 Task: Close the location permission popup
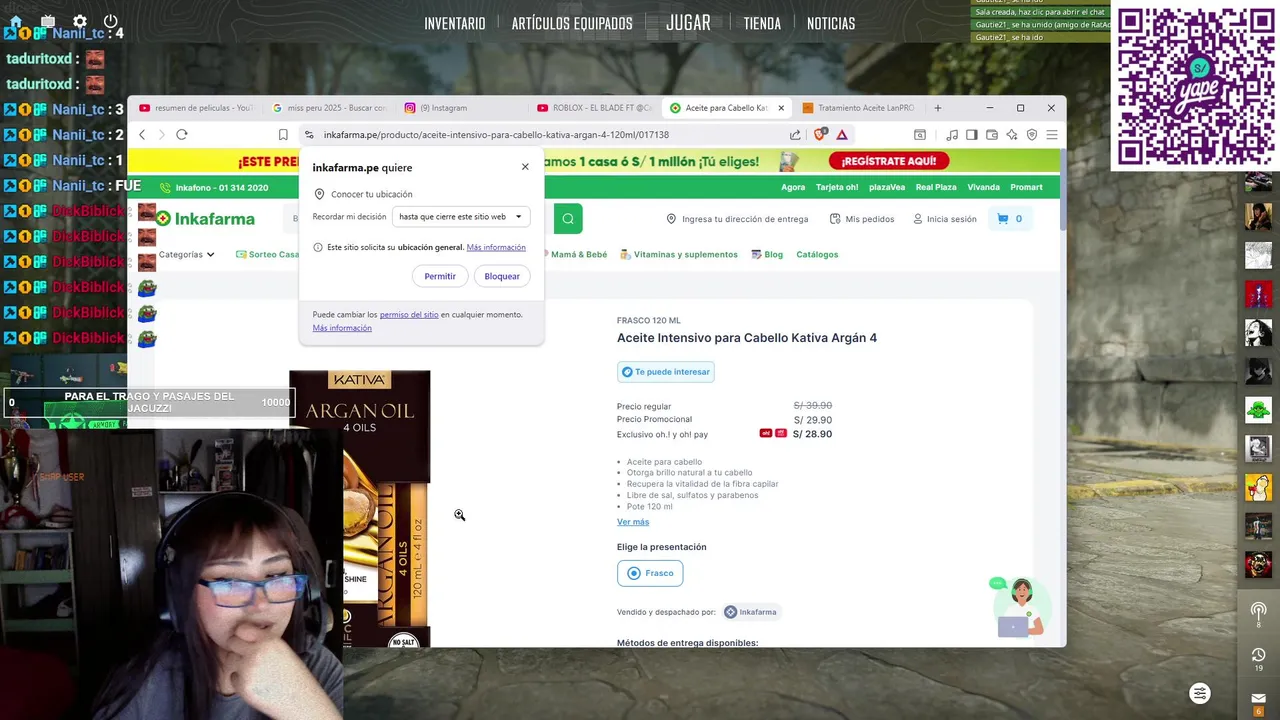coord(525,167)
